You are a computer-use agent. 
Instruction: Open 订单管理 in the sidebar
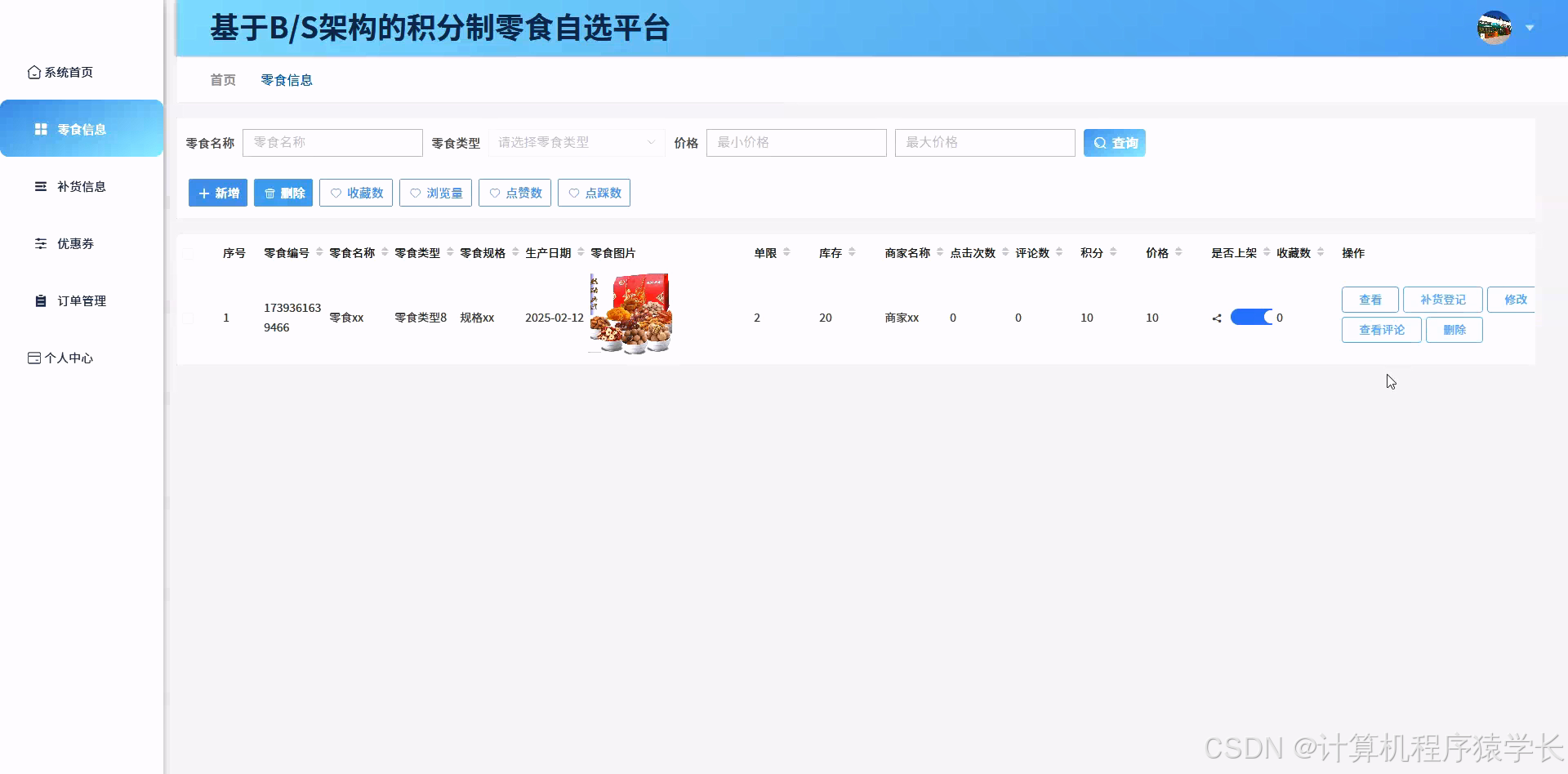point(70,301)
